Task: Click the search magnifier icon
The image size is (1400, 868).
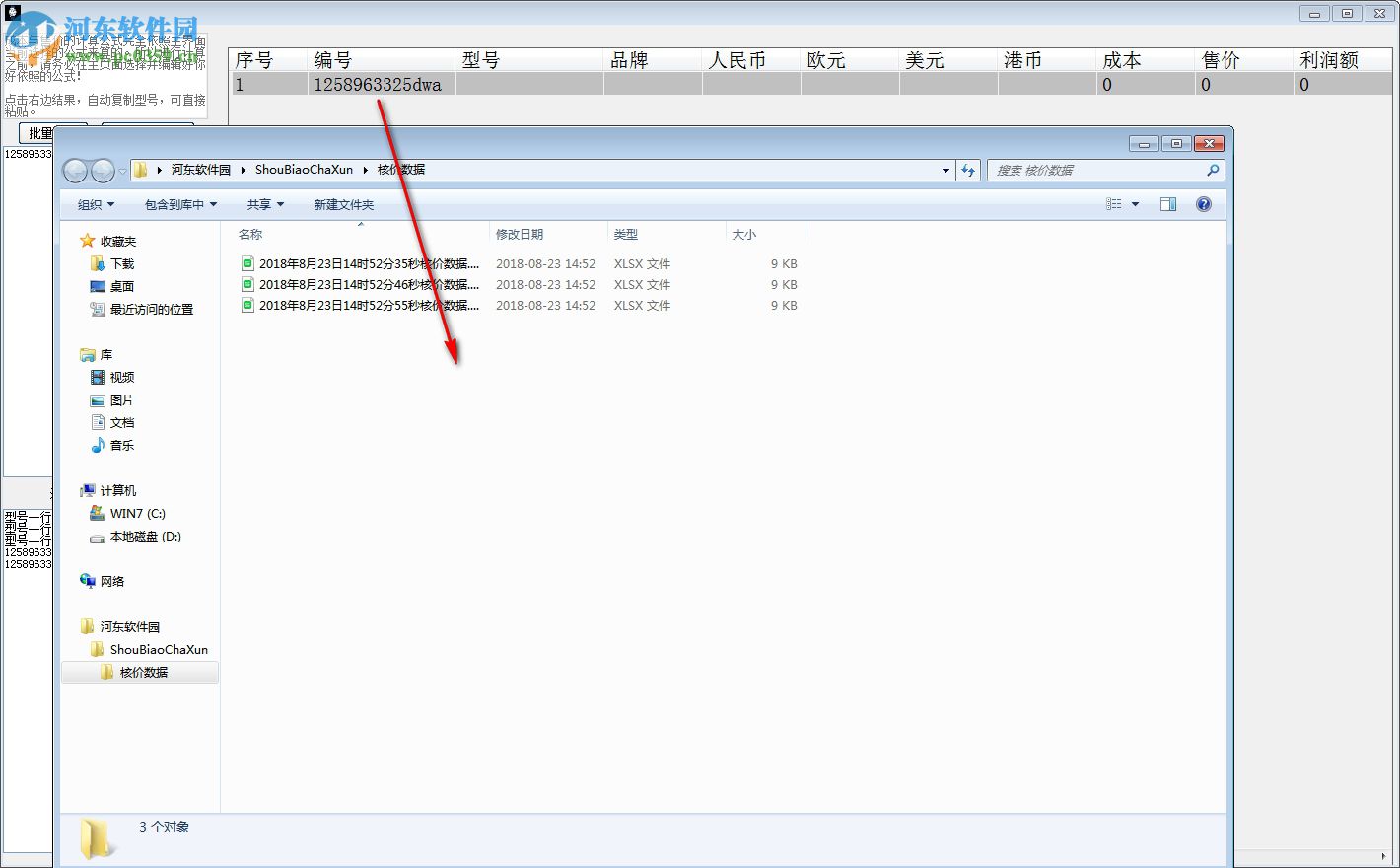Action: 1213,170
